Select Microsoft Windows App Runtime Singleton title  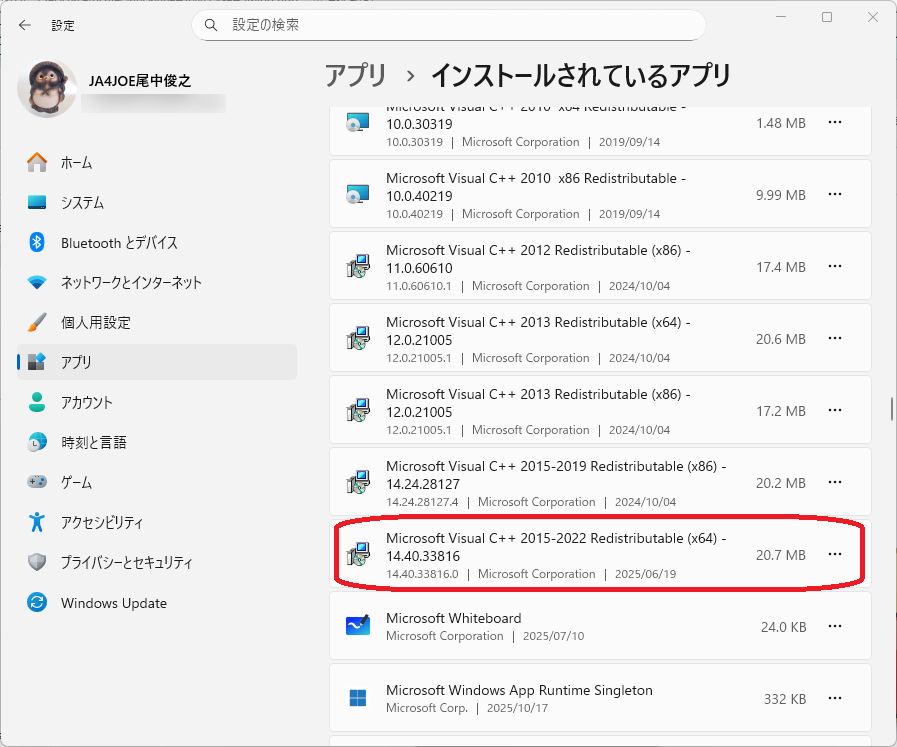tap(519, 690)
